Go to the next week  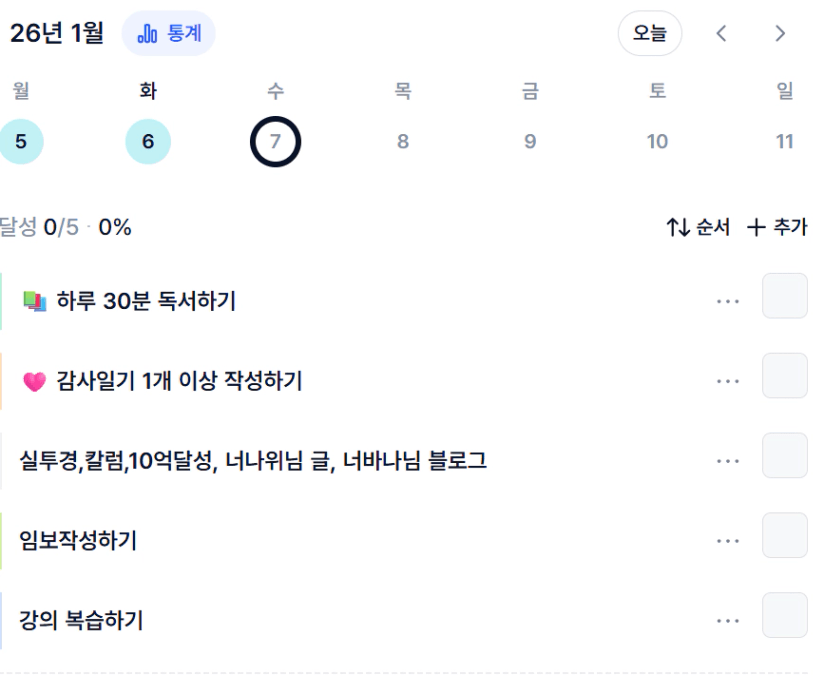[x=780, y=34]
